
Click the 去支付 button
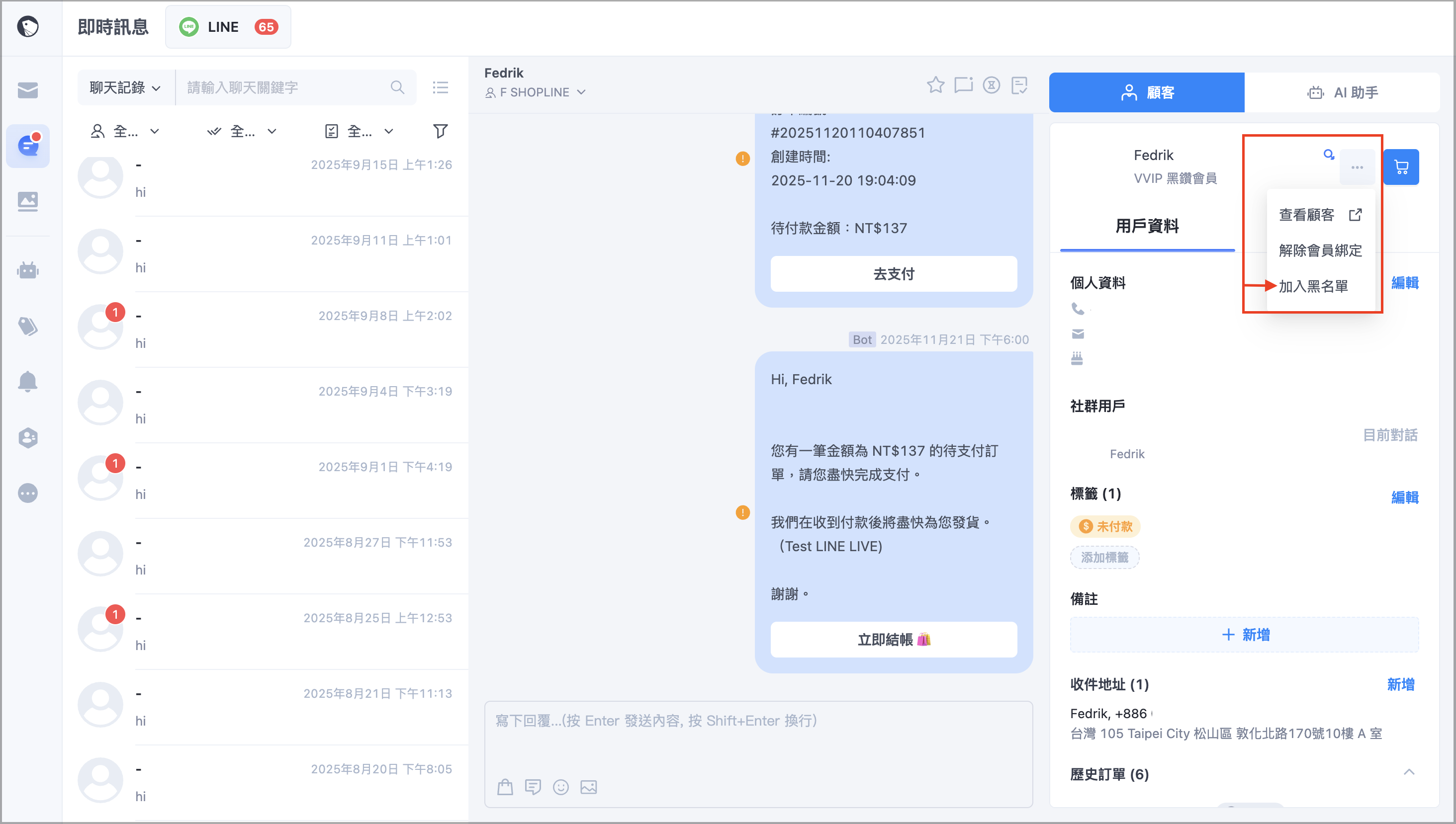(893, 274)
